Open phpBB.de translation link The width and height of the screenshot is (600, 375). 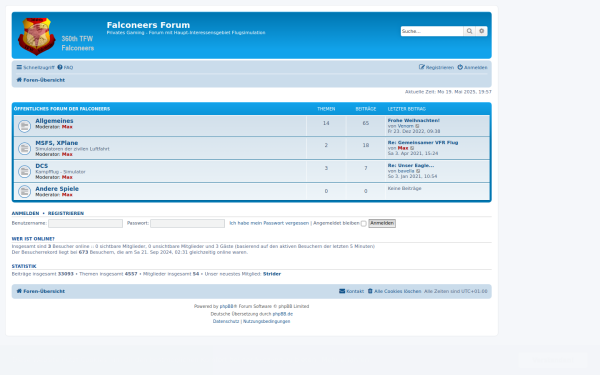(x=282, y=314)
